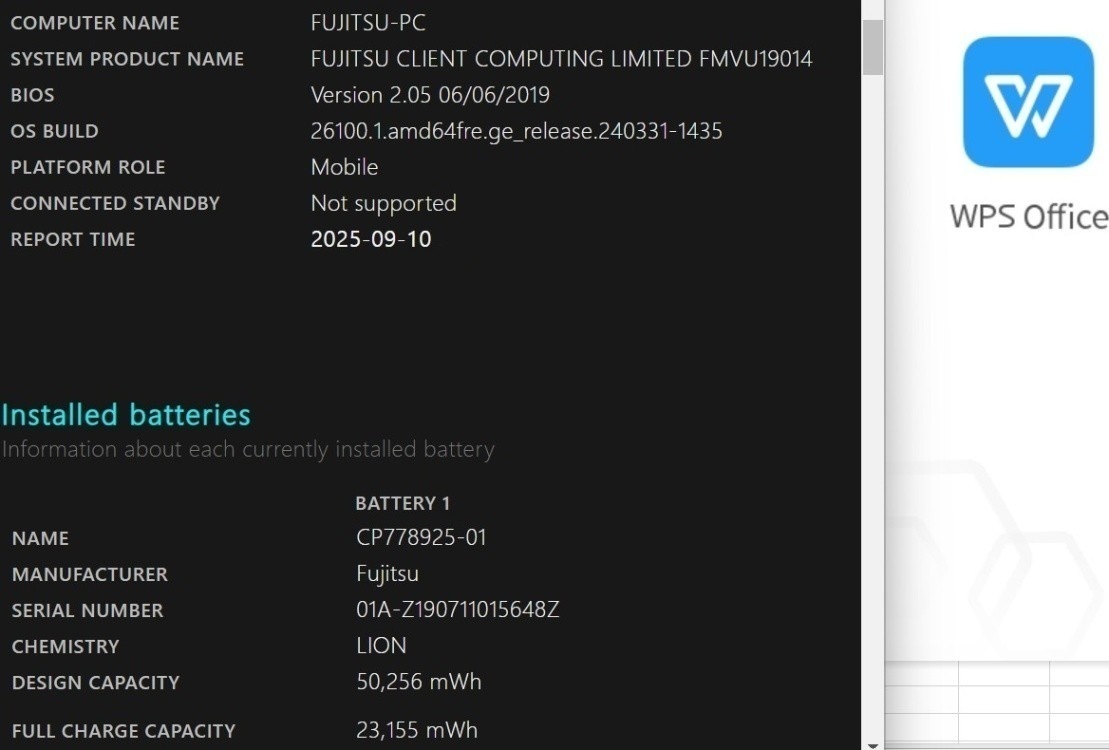Select the battery name CP778925-01

[x=422, y=538]
